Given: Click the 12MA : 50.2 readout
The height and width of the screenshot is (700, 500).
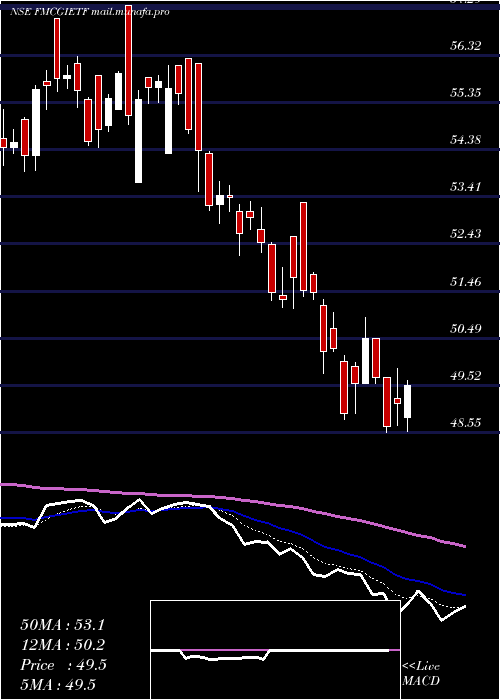Looking at the screenshot, I should click(63, 645).
